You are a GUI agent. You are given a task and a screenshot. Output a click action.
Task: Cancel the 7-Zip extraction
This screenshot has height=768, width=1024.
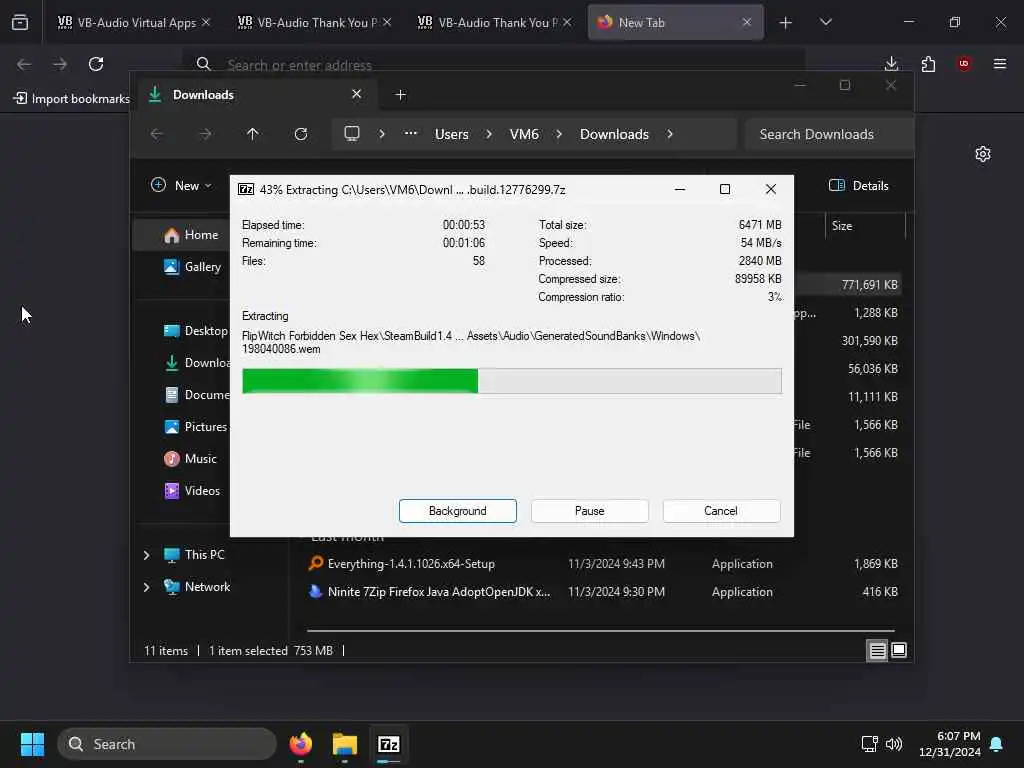(721, 511)
